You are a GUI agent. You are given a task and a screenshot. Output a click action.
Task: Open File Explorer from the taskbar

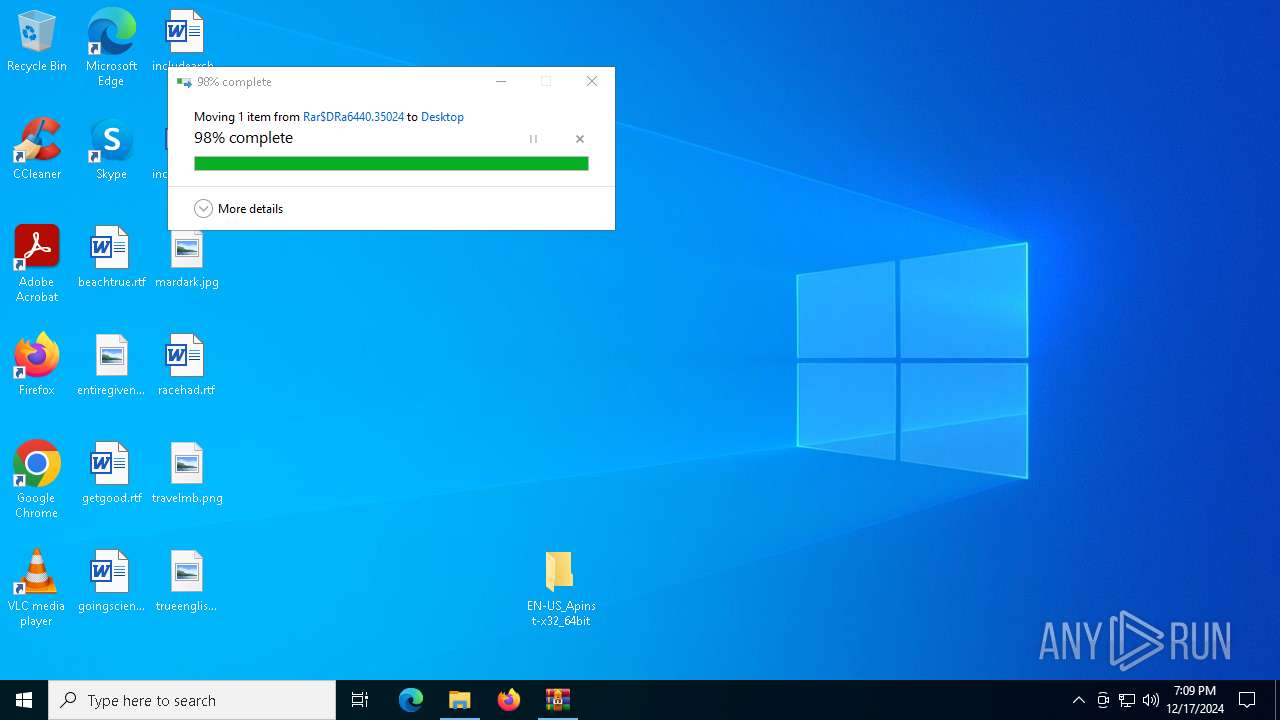tap(460, 700)
